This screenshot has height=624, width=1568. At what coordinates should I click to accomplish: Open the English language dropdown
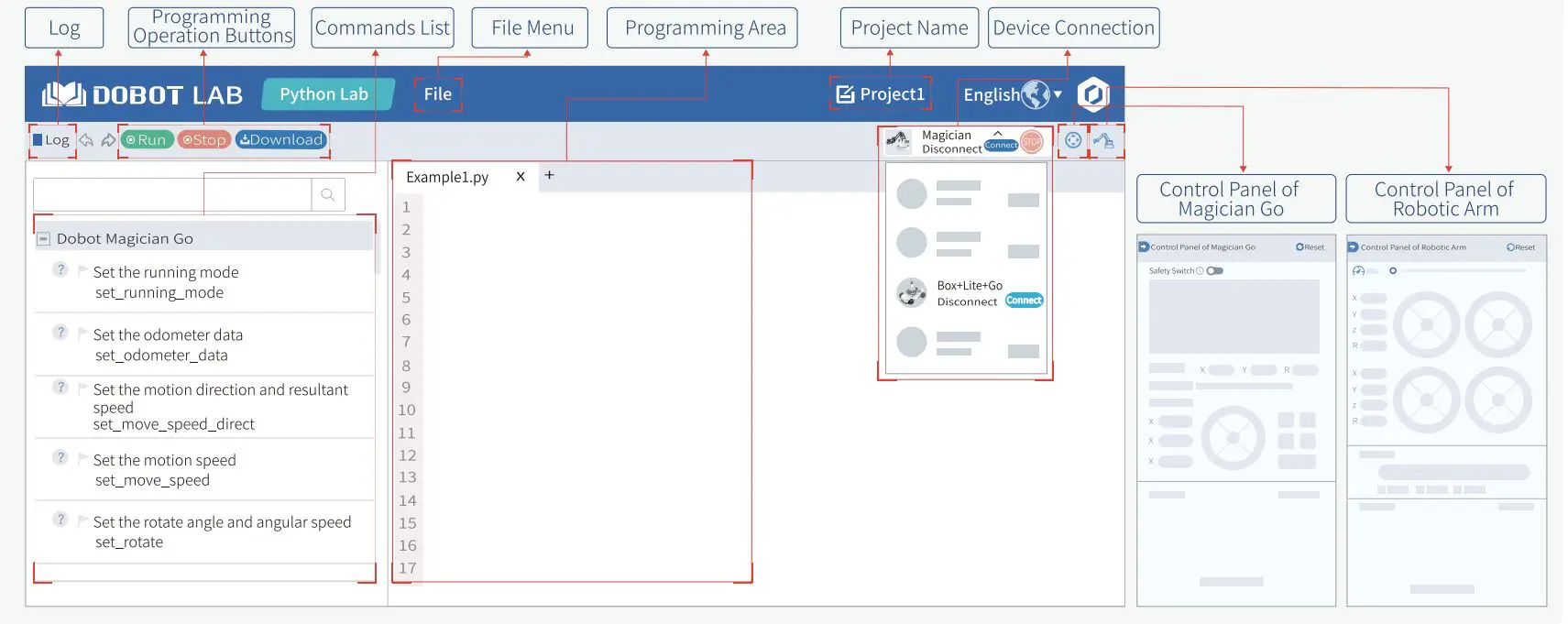1013,94
